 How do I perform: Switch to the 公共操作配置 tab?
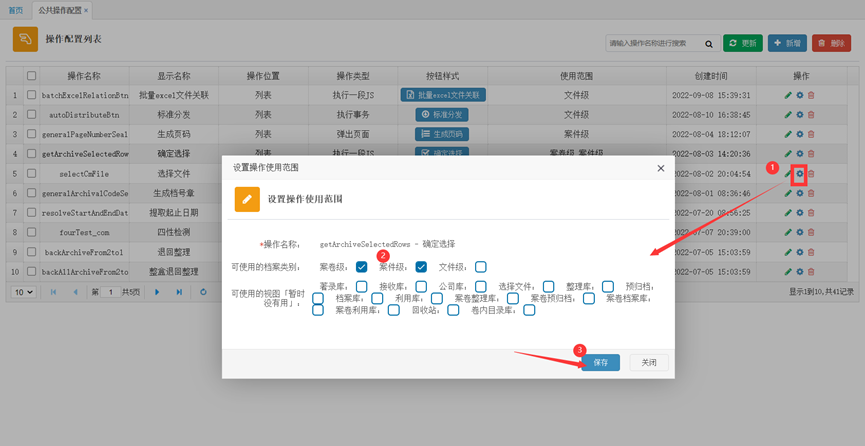click(60, 10)
